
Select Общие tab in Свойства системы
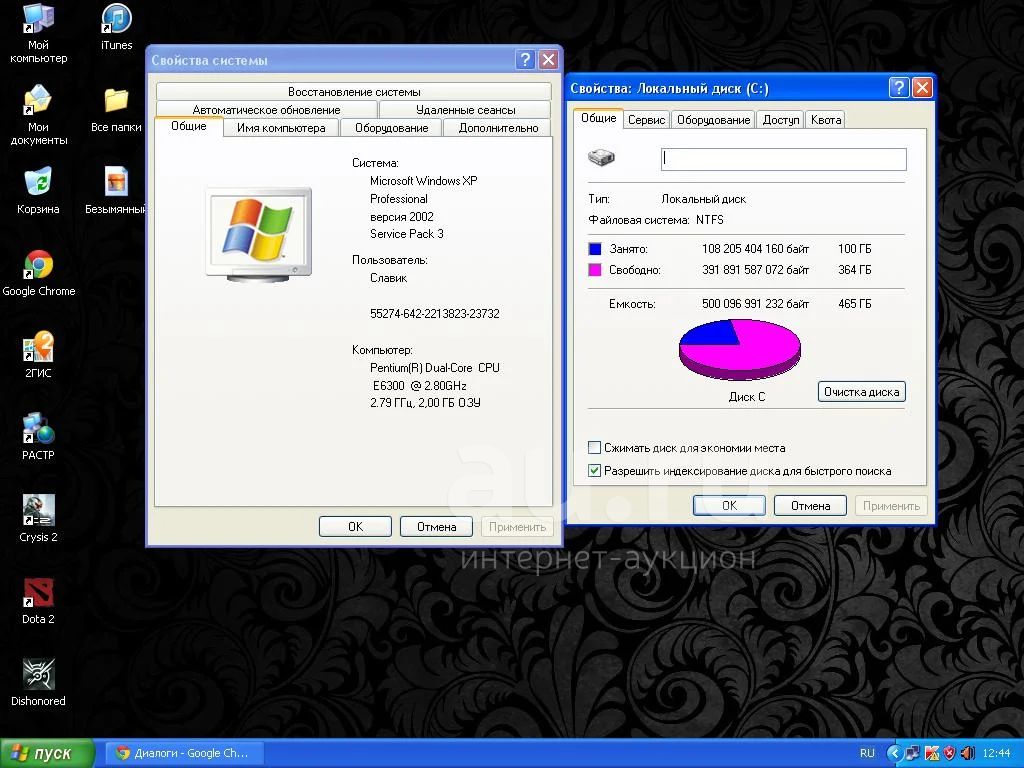pos(189,127)
